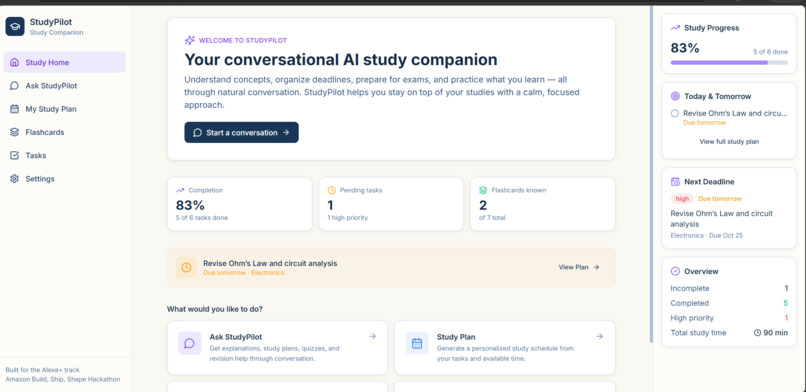Click the Pending tasks stat card
Viewport: 806px width, 392px height.
pyautogui.click(x=391, y=204)
